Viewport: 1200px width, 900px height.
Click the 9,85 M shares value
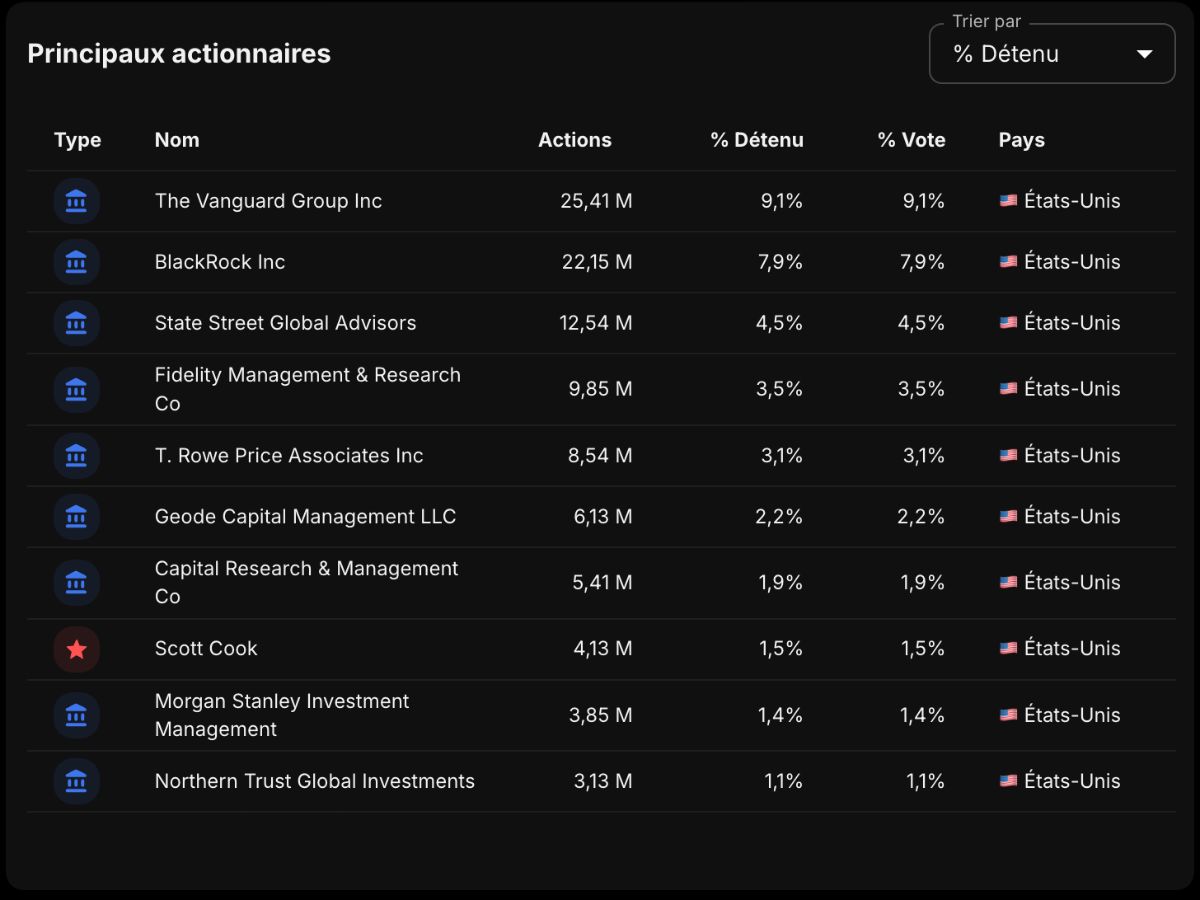(601, 389)
